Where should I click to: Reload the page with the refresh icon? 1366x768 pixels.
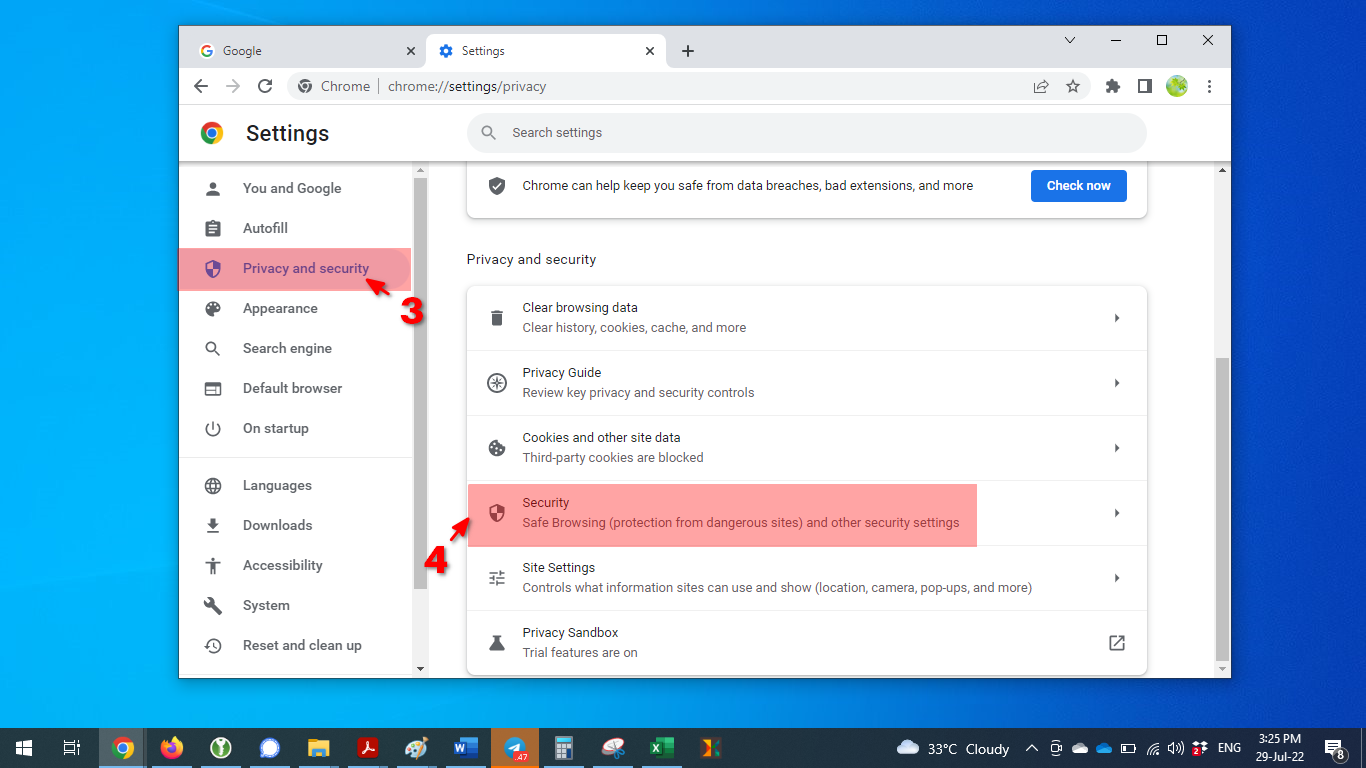265,86
